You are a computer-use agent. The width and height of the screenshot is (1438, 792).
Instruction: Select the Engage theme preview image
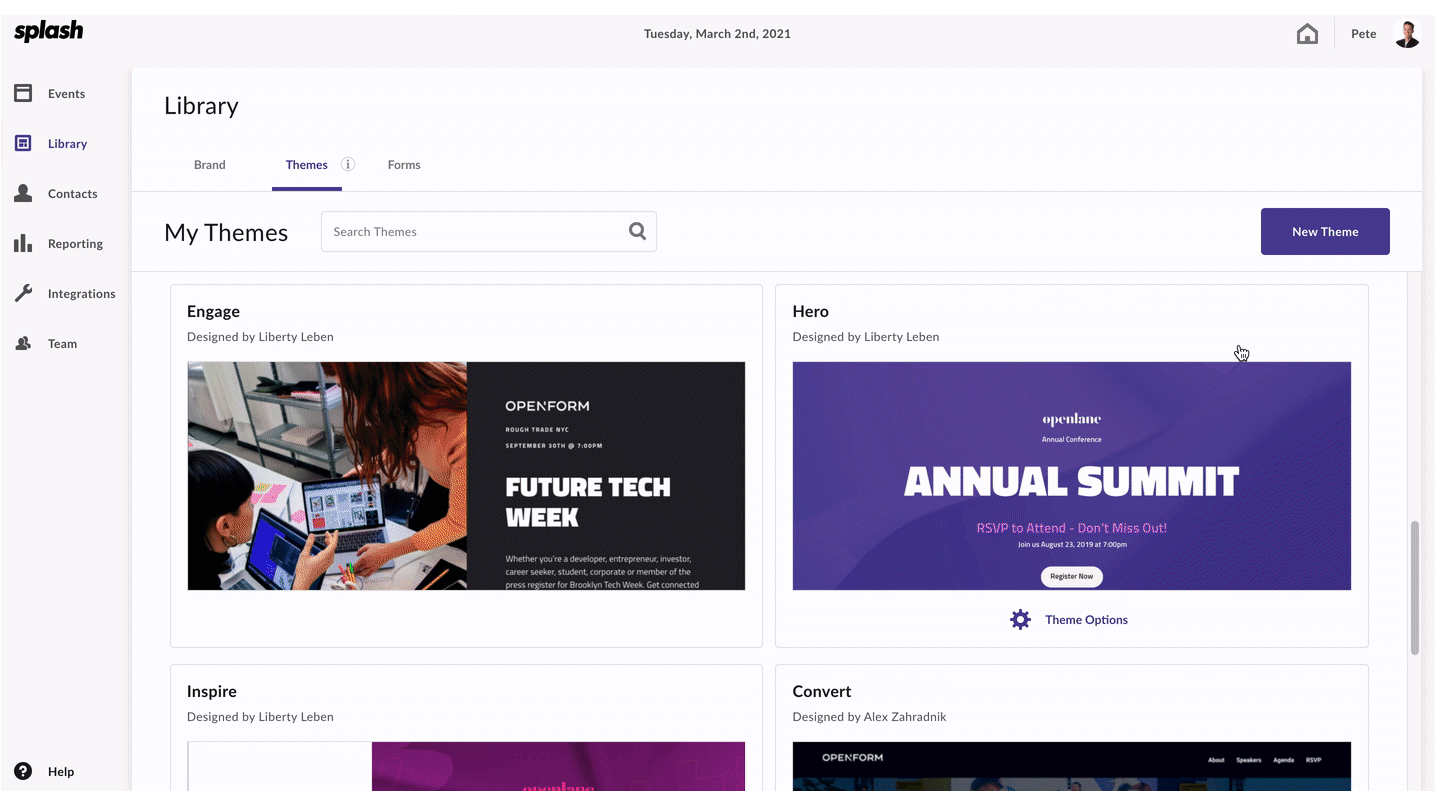coord(466,476)
